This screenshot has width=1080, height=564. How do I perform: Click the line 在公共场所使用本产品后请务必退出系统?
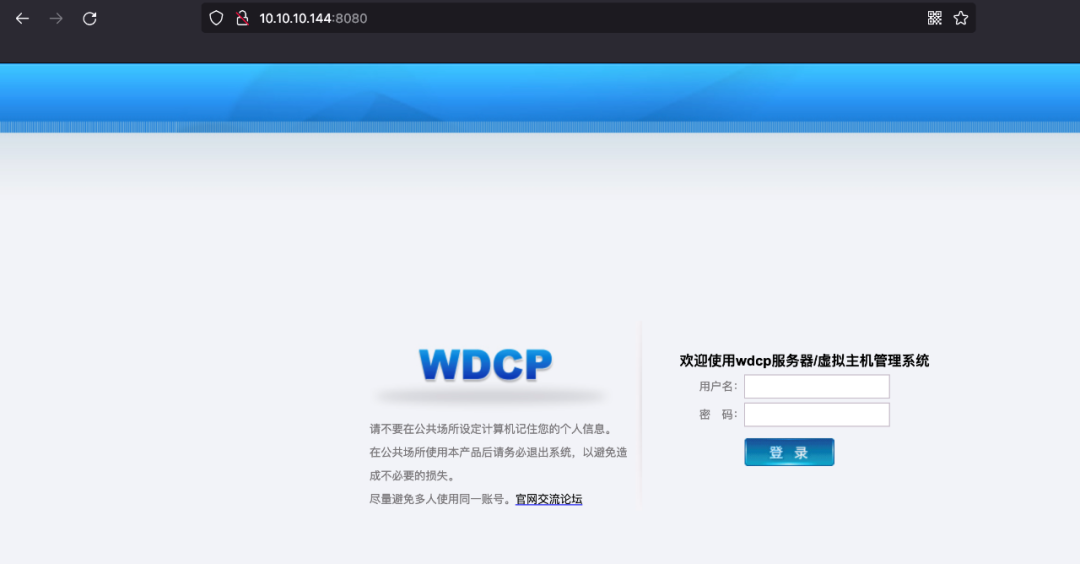tap(470, 452)
